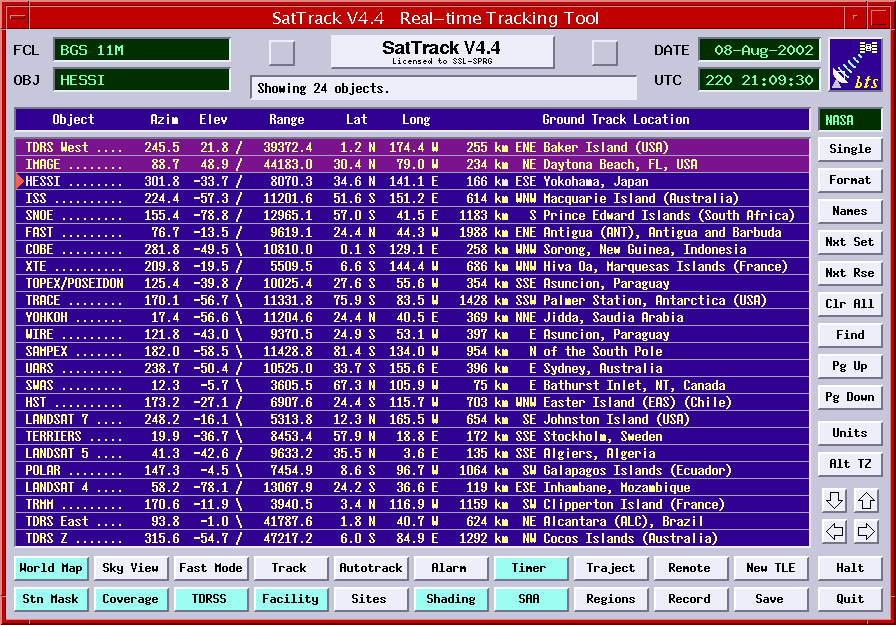Click the Halt button
The height and width of the screenshot is (625, 896).
point(850,568)
